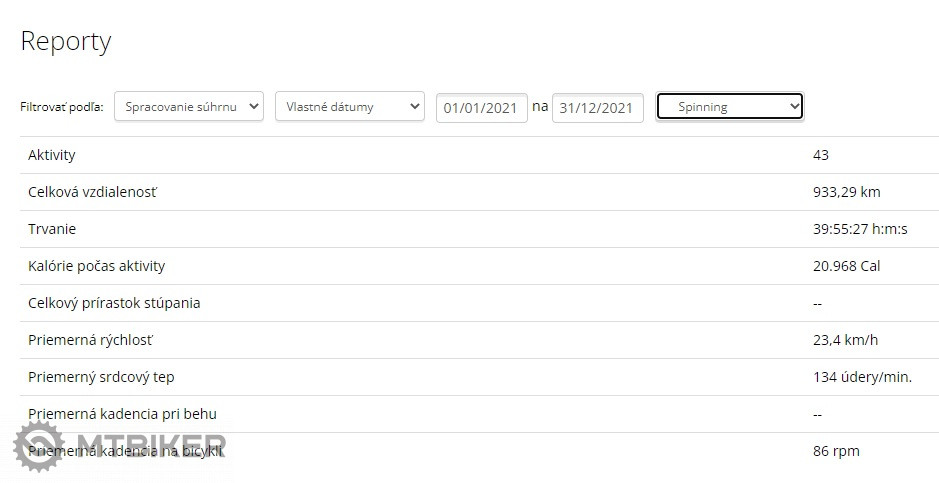
Task: Click the 39:55:27 h:m:s duration value
Action: pyautogui.click(x=860, y=229)
